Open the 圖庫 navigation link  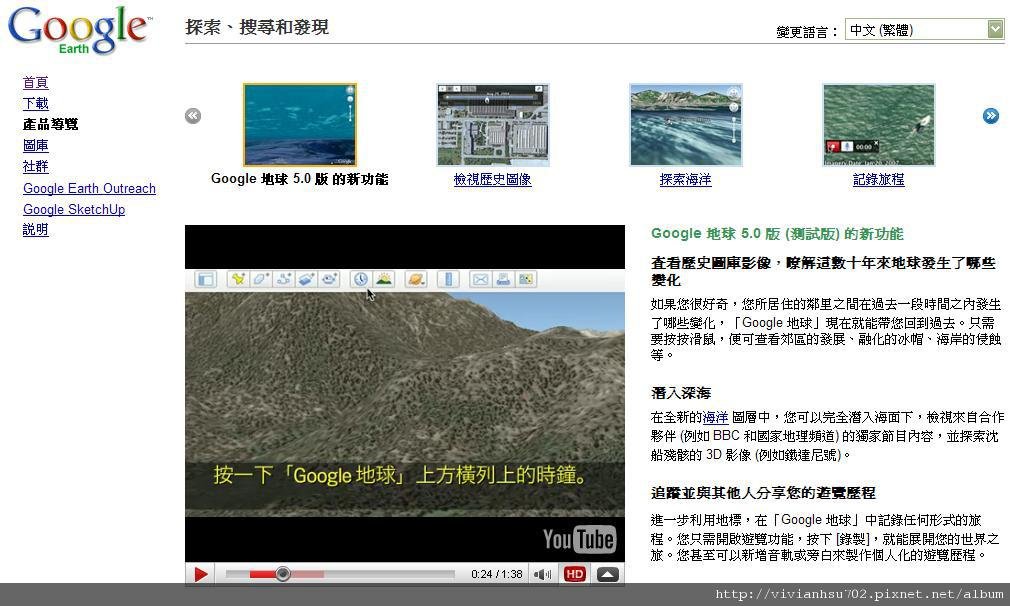click(35, 146)
